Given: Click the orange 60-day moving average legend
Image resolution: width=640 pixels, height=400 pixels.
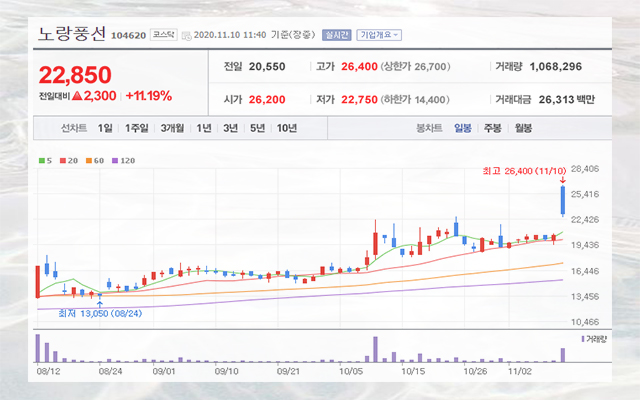Looking at the screenshot, I should (95, 161).
